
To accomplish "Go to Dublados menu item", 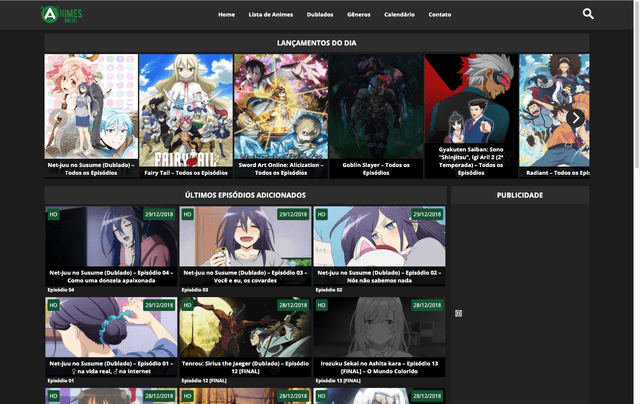I will pyautogui.click(x=320, y=14).
